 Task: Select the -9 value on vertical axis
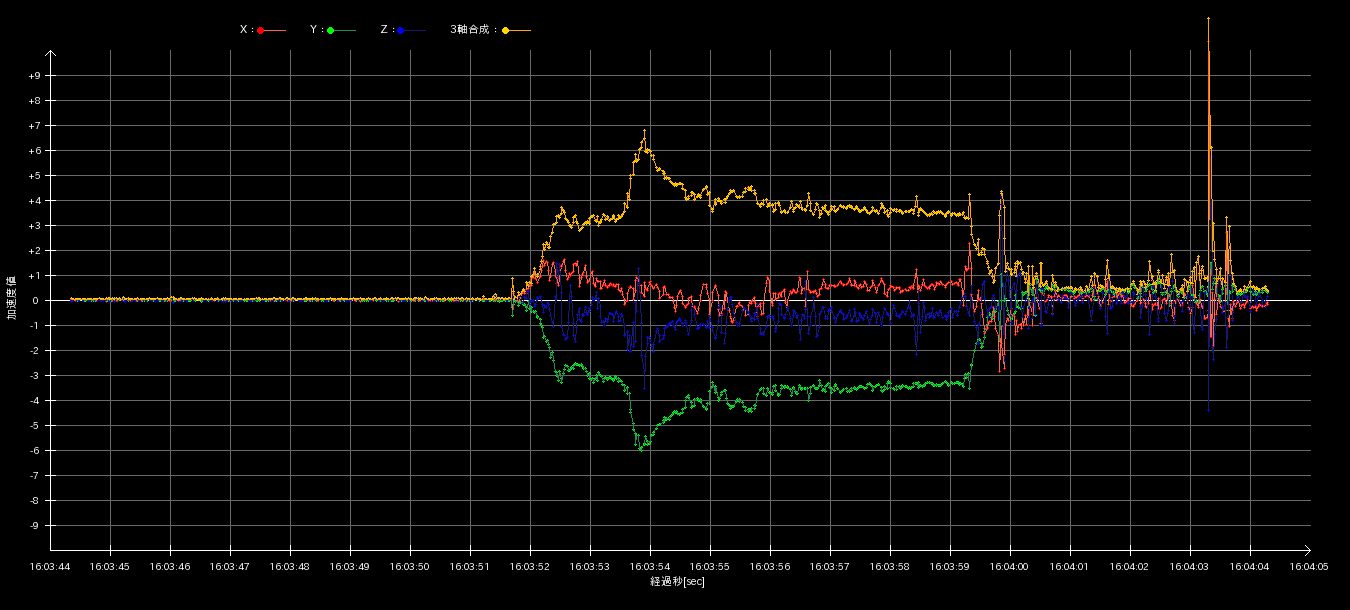pos(34,526)
